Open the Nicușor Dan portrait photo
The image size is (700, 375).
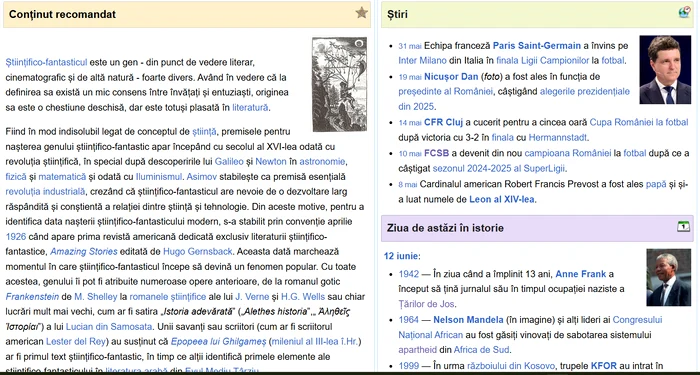(x=665, y=70)
